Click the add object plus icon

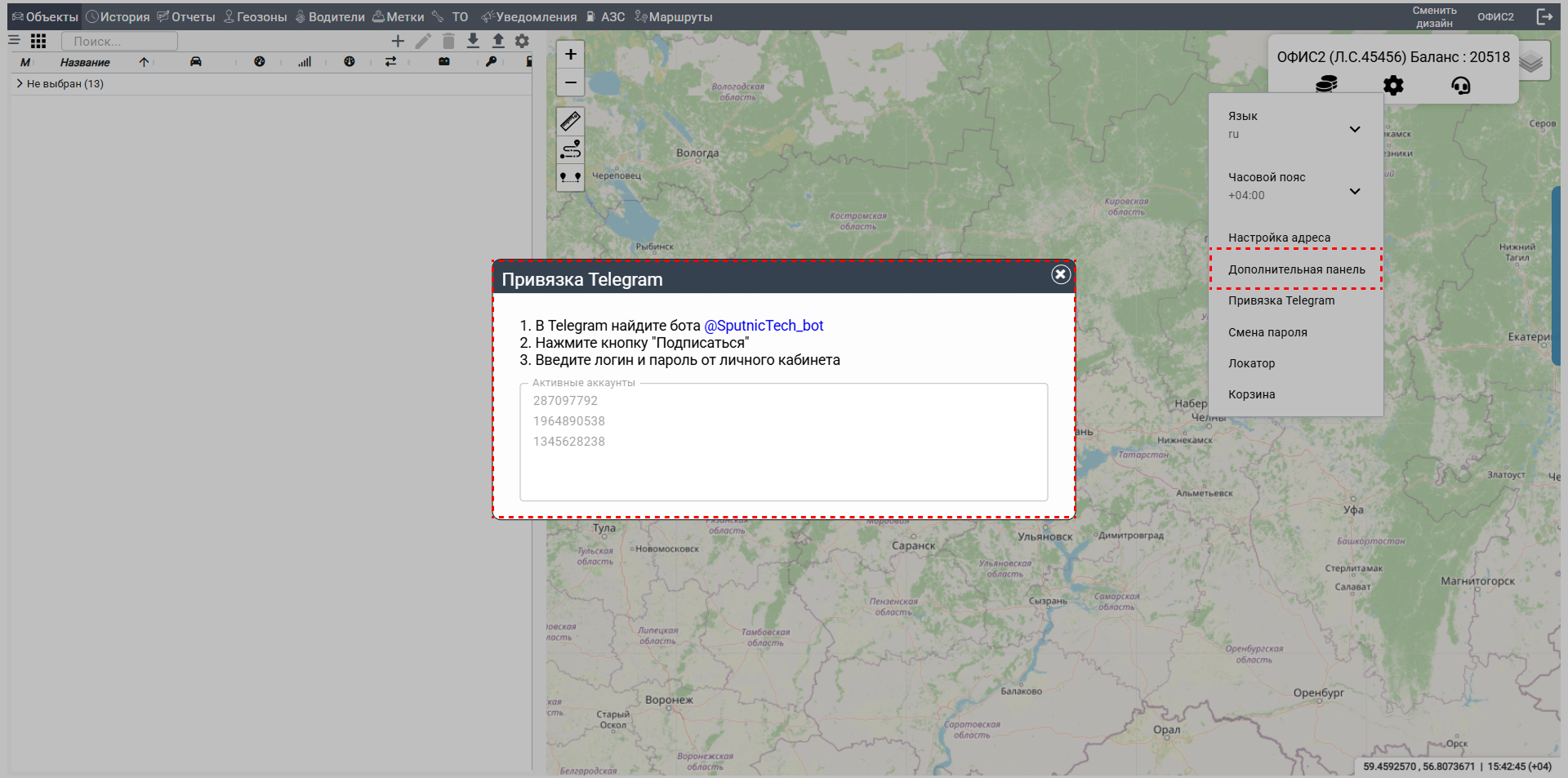point(398,41)
